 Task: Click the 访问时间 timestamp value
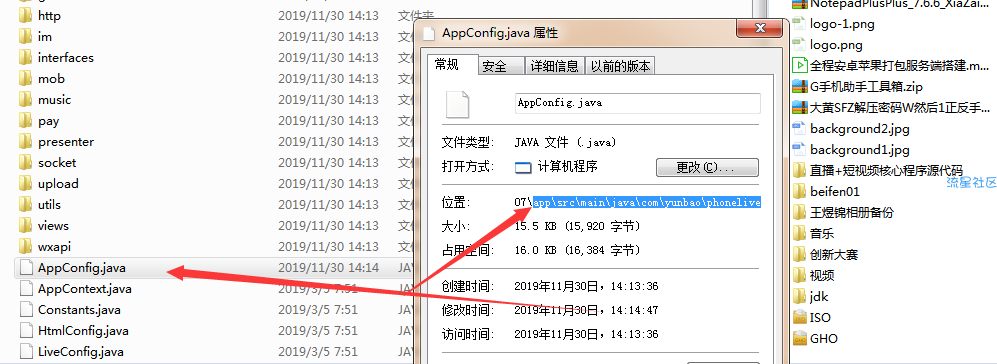point(586,333)
